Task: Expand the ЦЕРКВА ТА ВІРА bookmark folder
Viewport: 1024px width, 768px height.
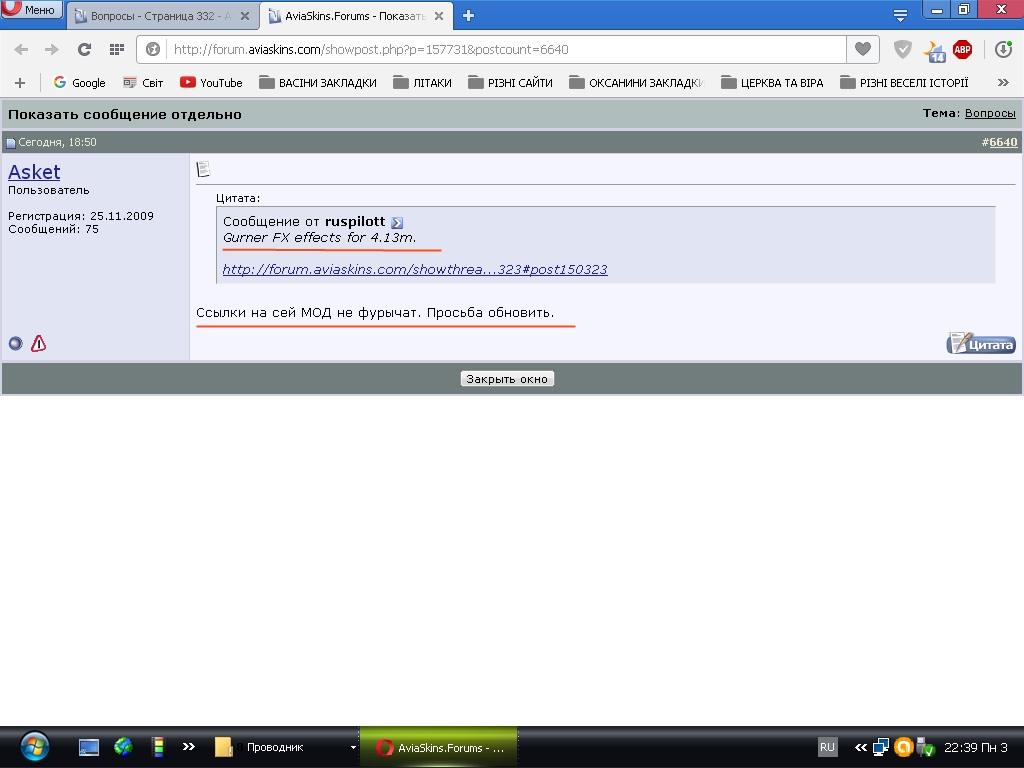Action: pyautogui.click(x=772, y=83)
